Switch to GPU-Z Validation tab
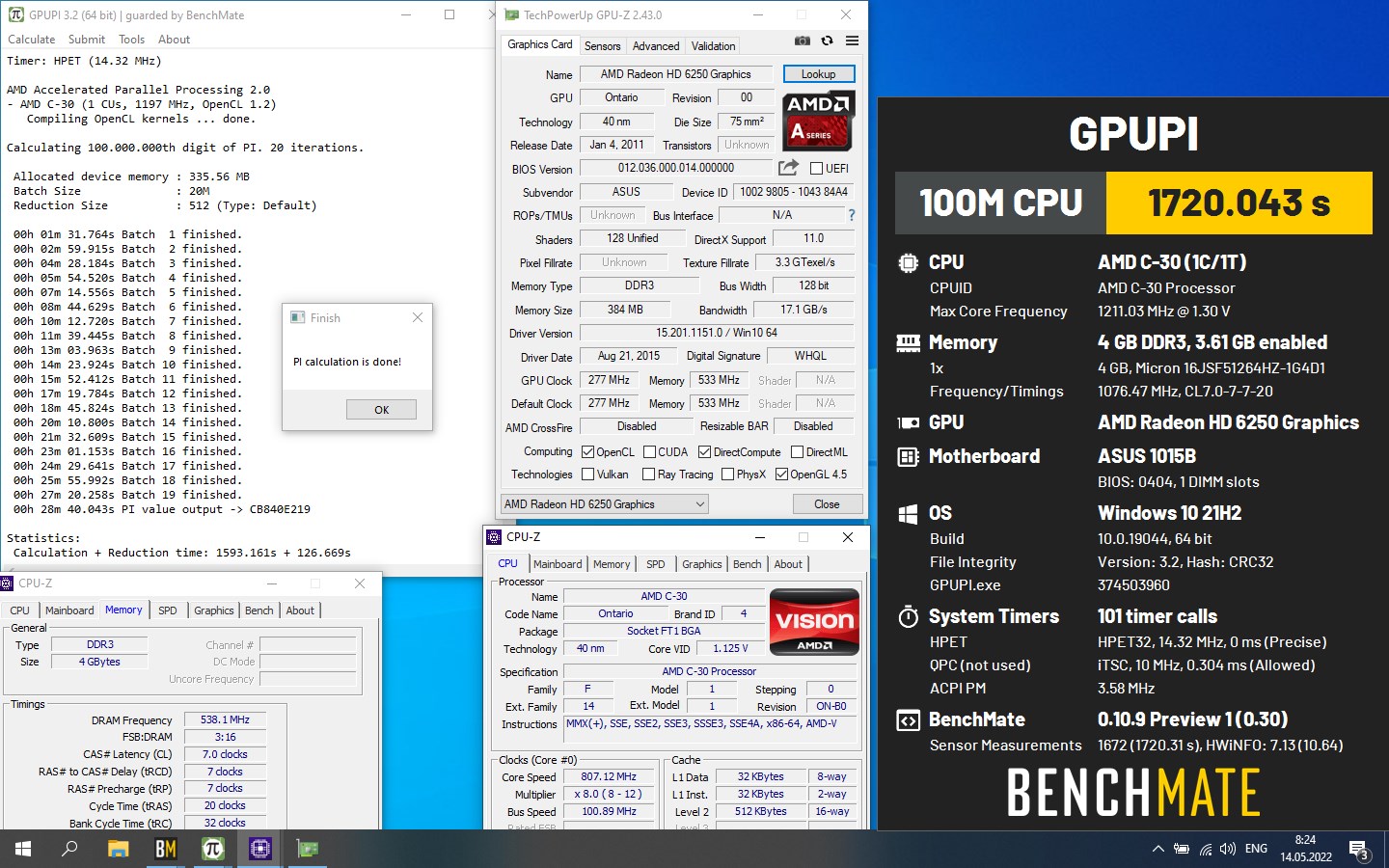 click(714, 46)
